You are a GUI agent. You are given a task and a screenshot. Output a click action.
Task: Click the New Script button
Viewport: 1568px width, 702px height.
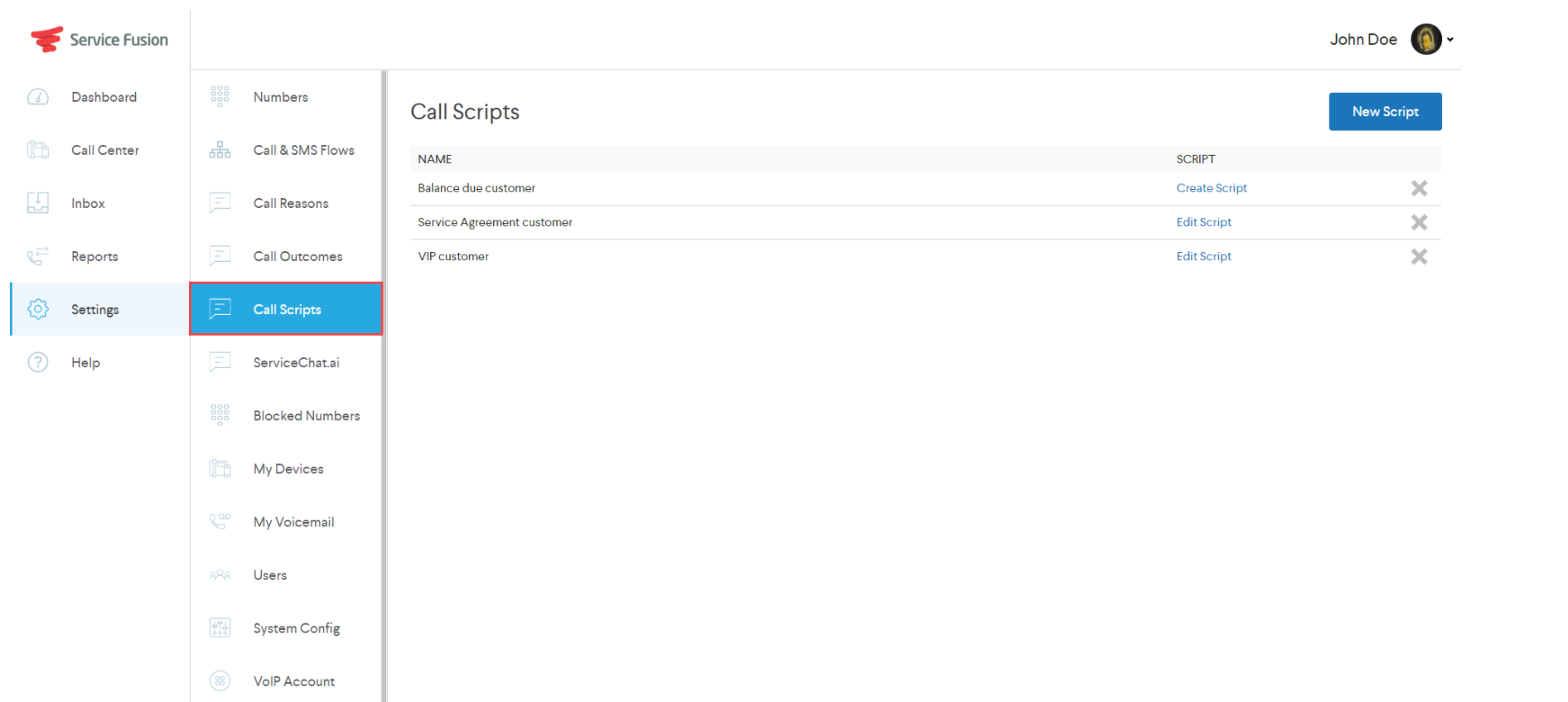pyautogui.click(x=1385, y=111)
